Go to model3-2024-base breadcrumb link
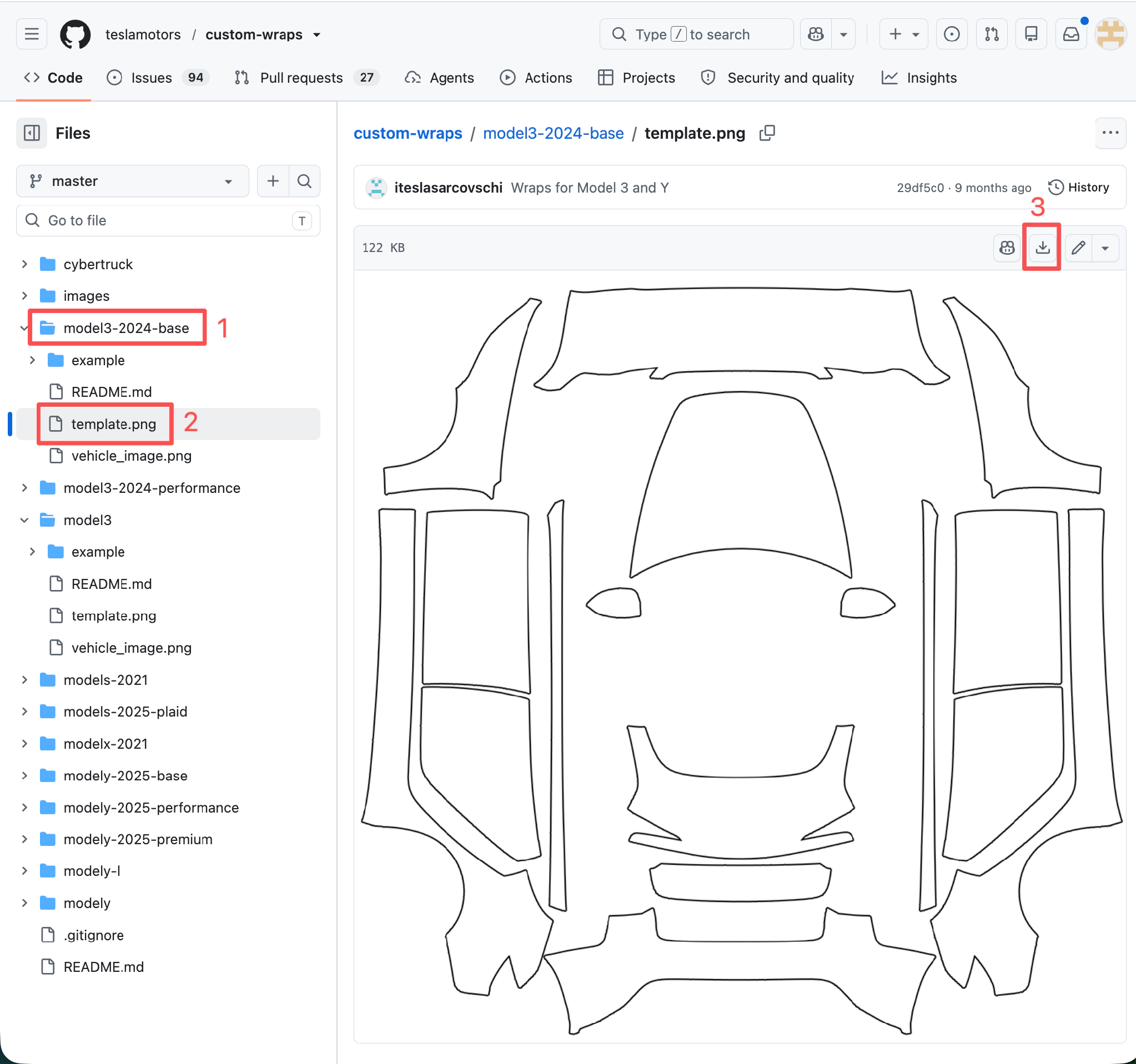The width and height of the screenshot is (1136, 1064). click(x=553, y=133)
